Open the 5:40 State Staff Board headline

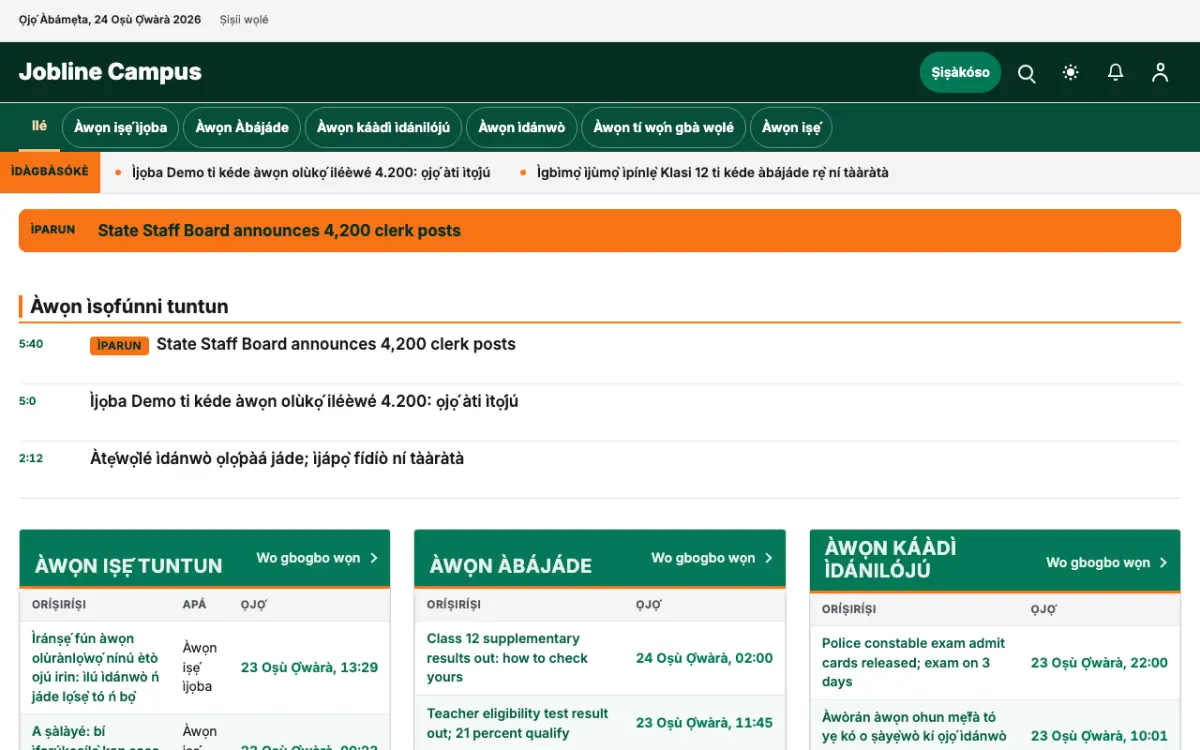click(336, 344)
